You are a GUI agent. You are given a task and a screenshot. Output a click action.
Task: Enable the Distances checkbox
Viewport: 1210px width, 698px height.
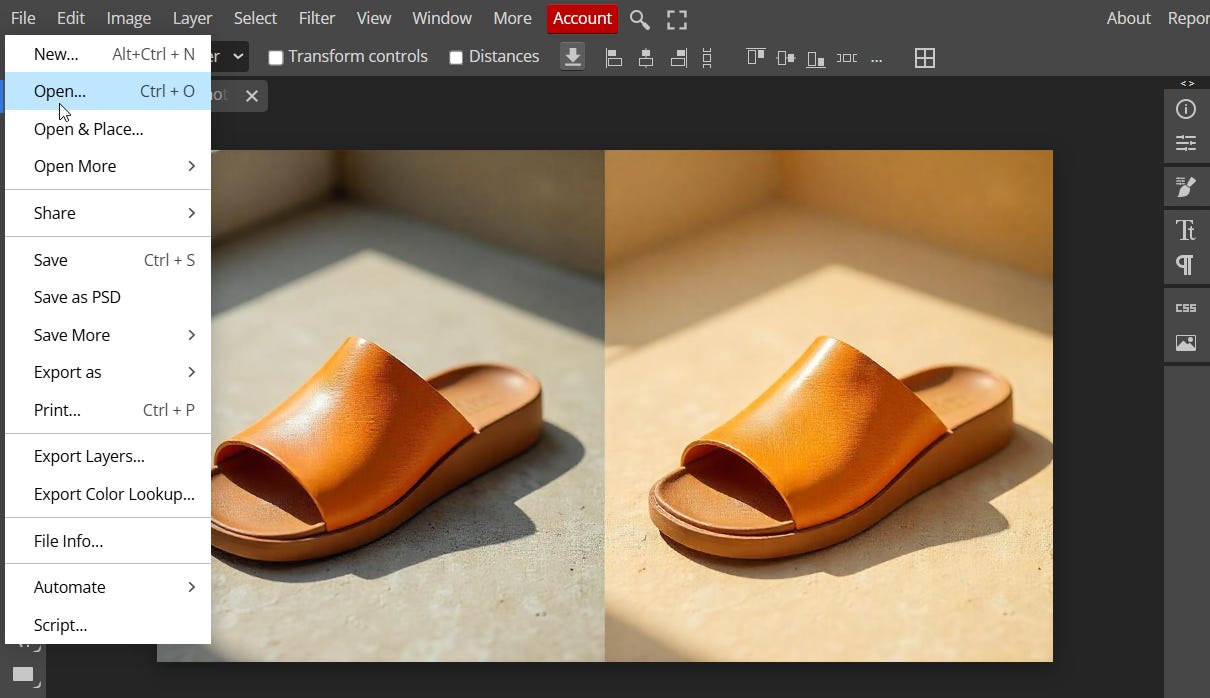coord(456,57)
